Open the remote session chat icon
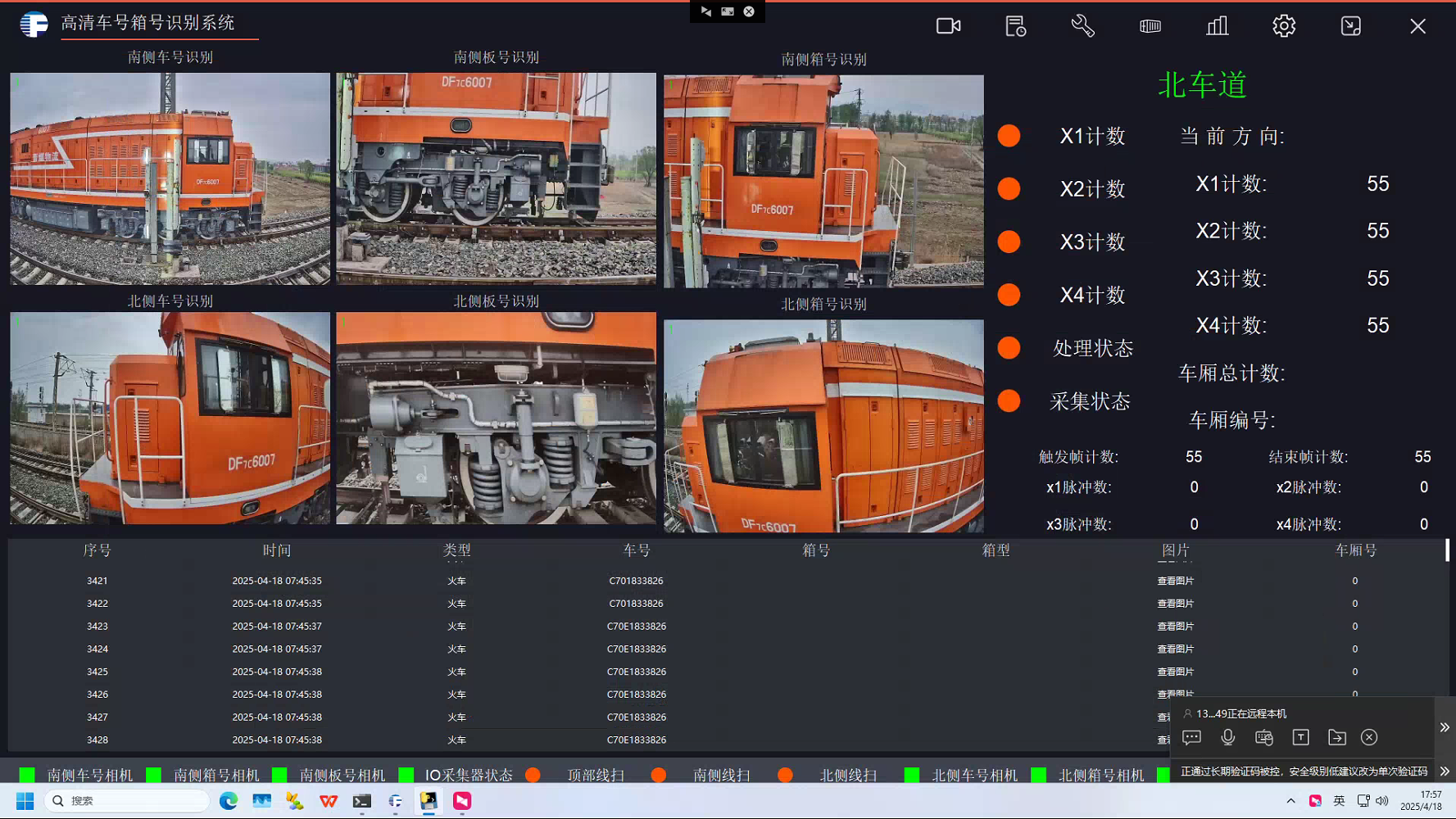1456x819 pixels. 1191,738
